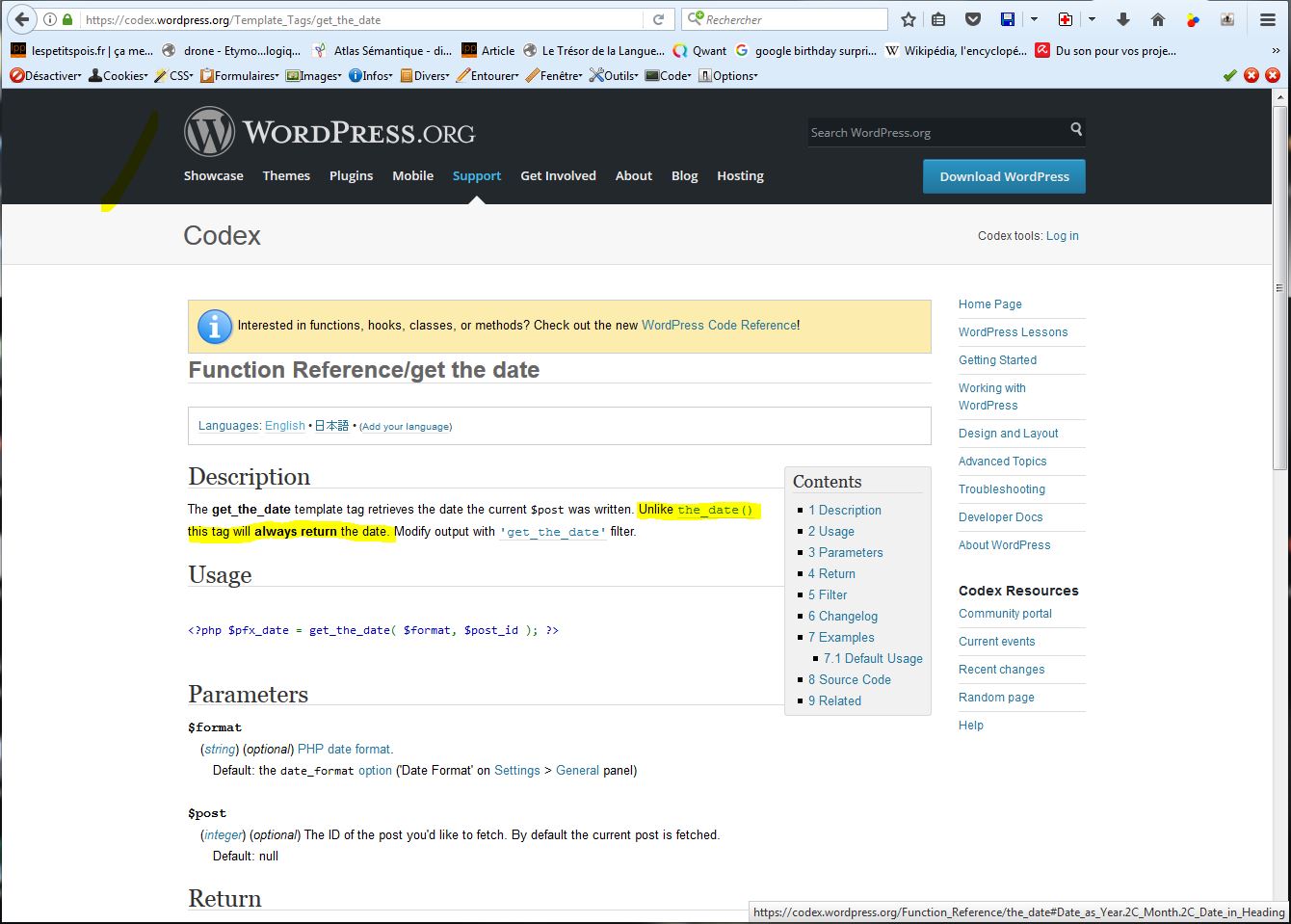Image resolution: width=1291 pixels, height=924 pixels.
Task: Jump to 7.1 Default Usage in Contents
Action: [x=873, y=659]
